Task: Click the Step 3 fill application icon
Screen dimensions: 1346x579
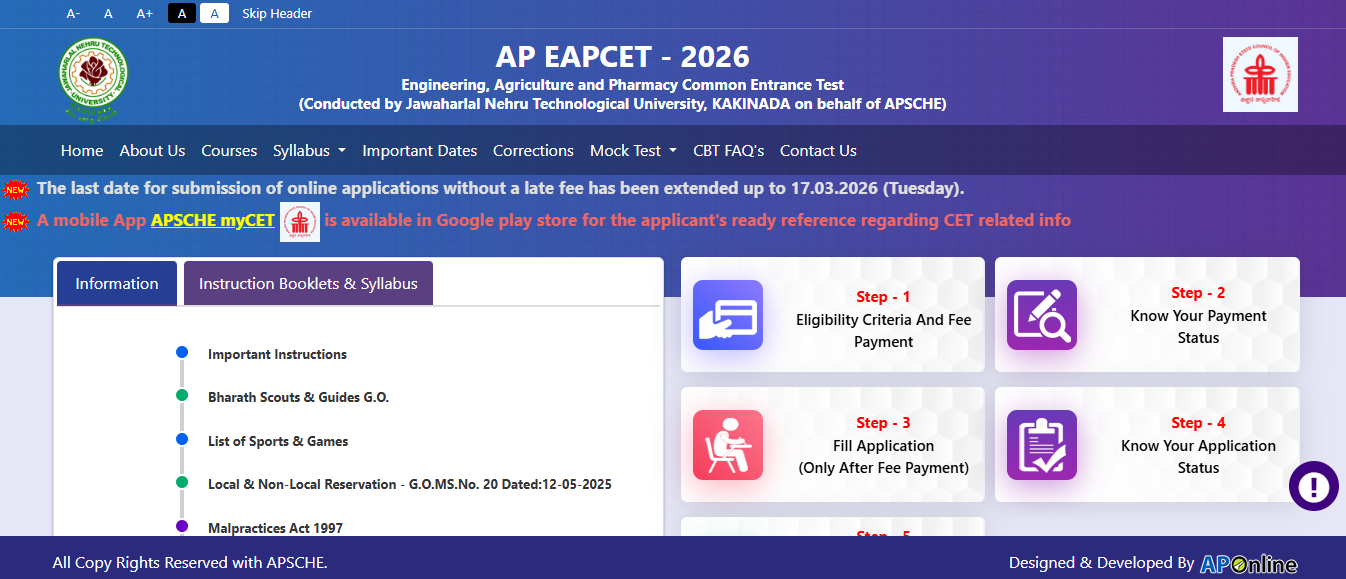Action: pos(728,445)
